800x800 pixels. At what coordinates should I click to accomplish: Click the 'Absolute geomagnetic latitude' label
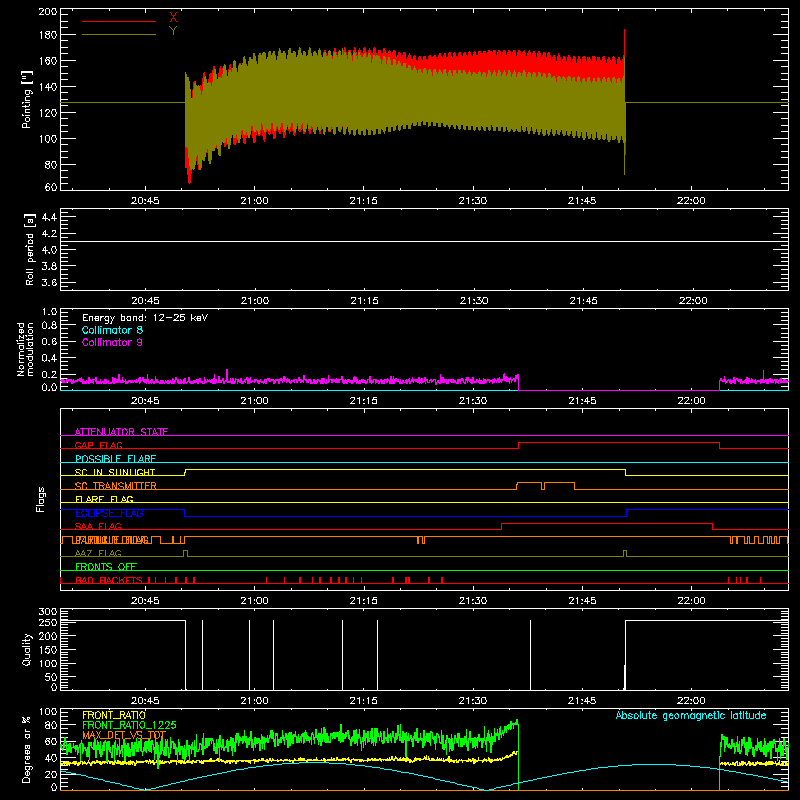pos(691,715)
